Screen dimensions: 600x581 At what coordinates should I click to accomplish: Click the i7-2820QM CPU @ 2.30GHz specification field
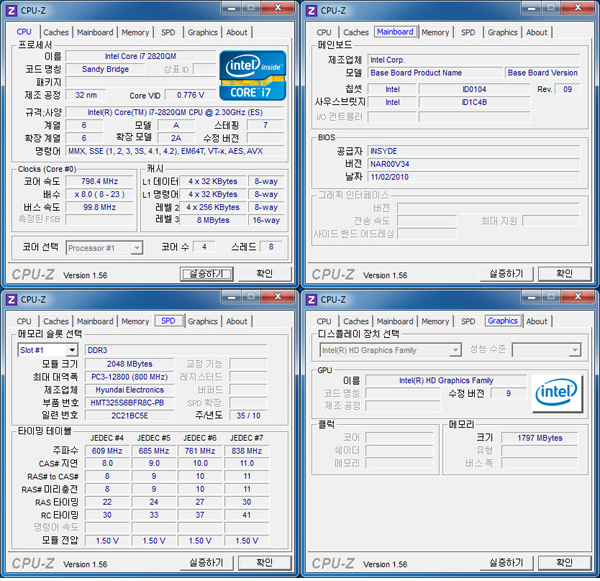[x=175, y=113]
